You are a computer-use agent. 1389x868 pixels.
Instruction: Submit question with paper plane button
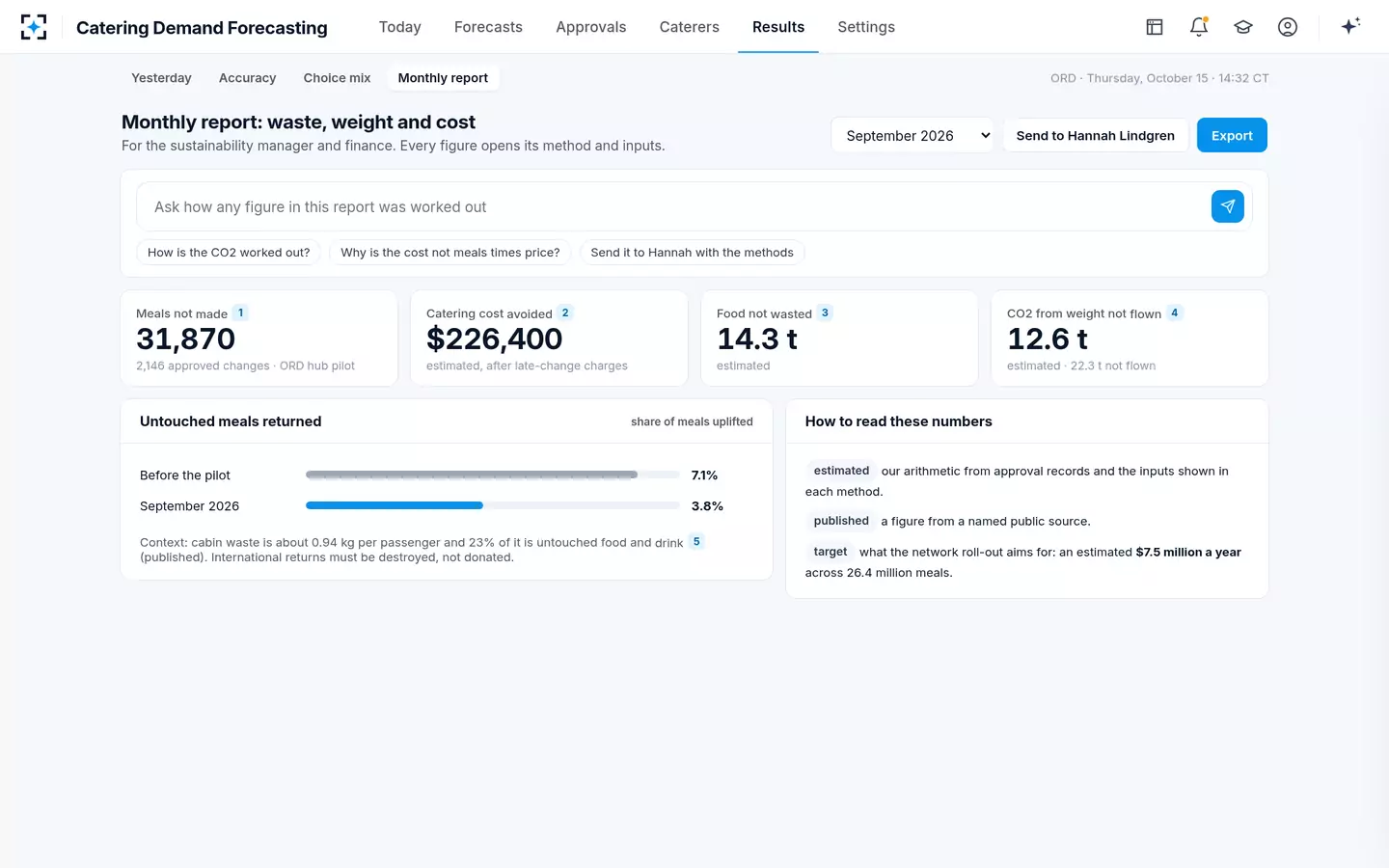(x=1228, y=206)
